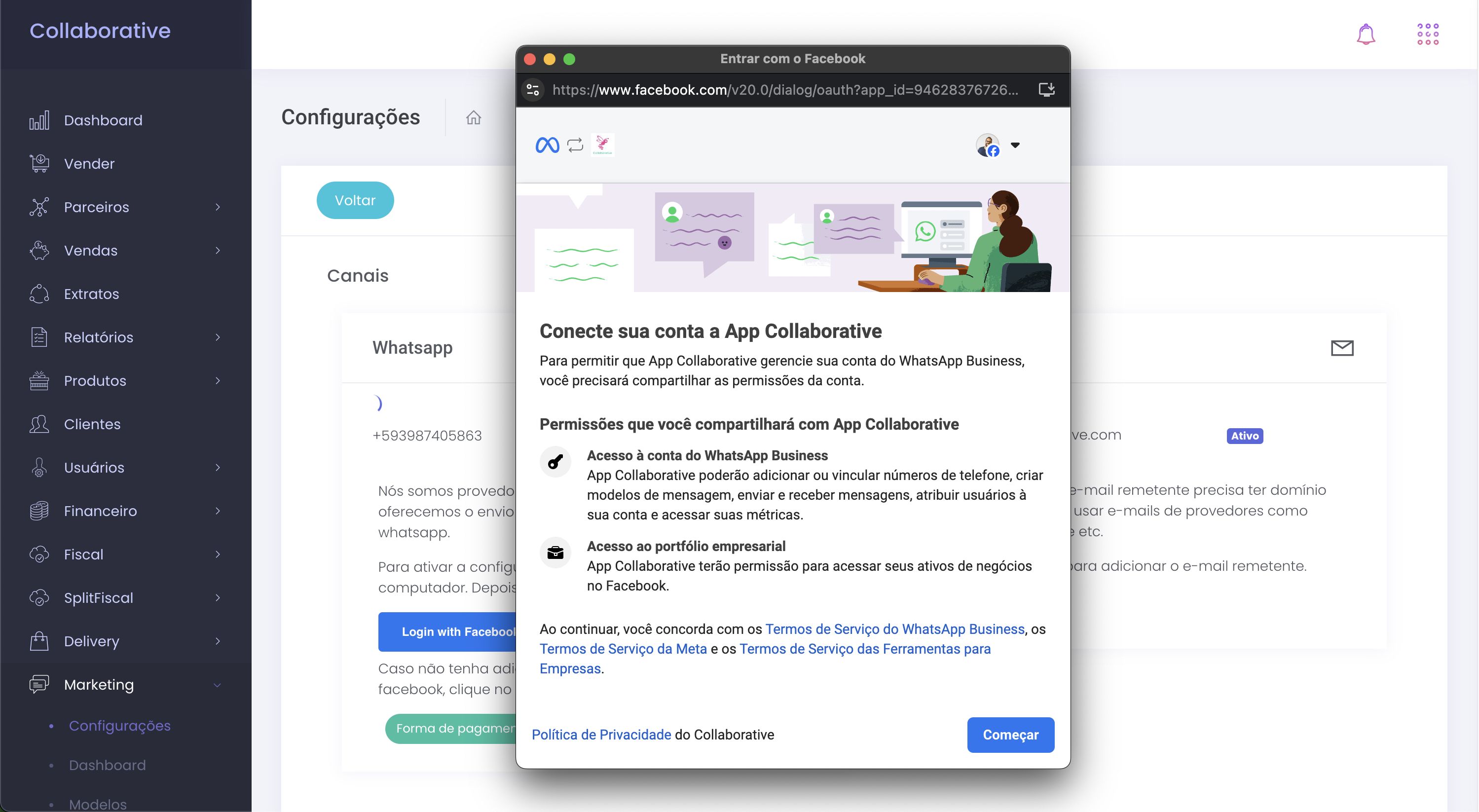Click the Dashboard sidebar icon
1479x812 pixels.
[39, 120]
